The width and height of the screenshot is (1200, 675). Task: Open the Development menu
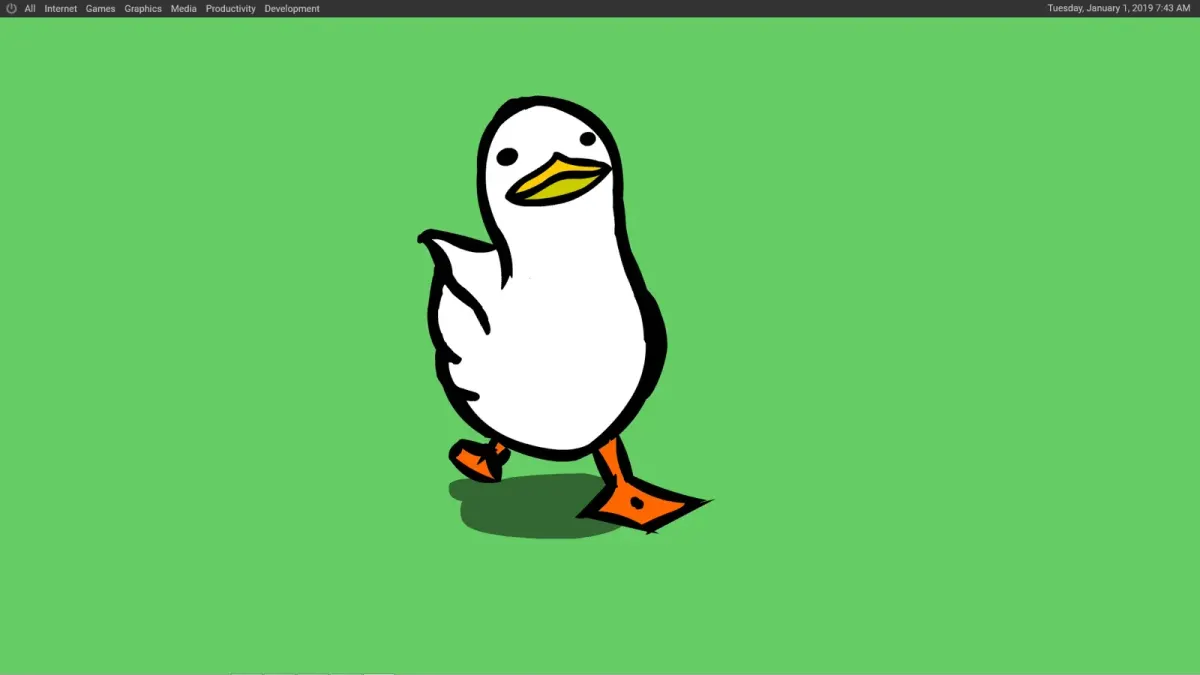292,8
